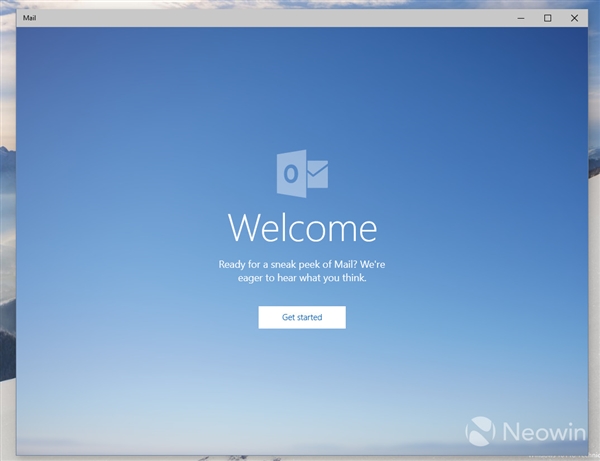The width and height of the screenshot is (600, 461).
Task: Click the desktop wallpaper right of the window
Action: [593, 250]
